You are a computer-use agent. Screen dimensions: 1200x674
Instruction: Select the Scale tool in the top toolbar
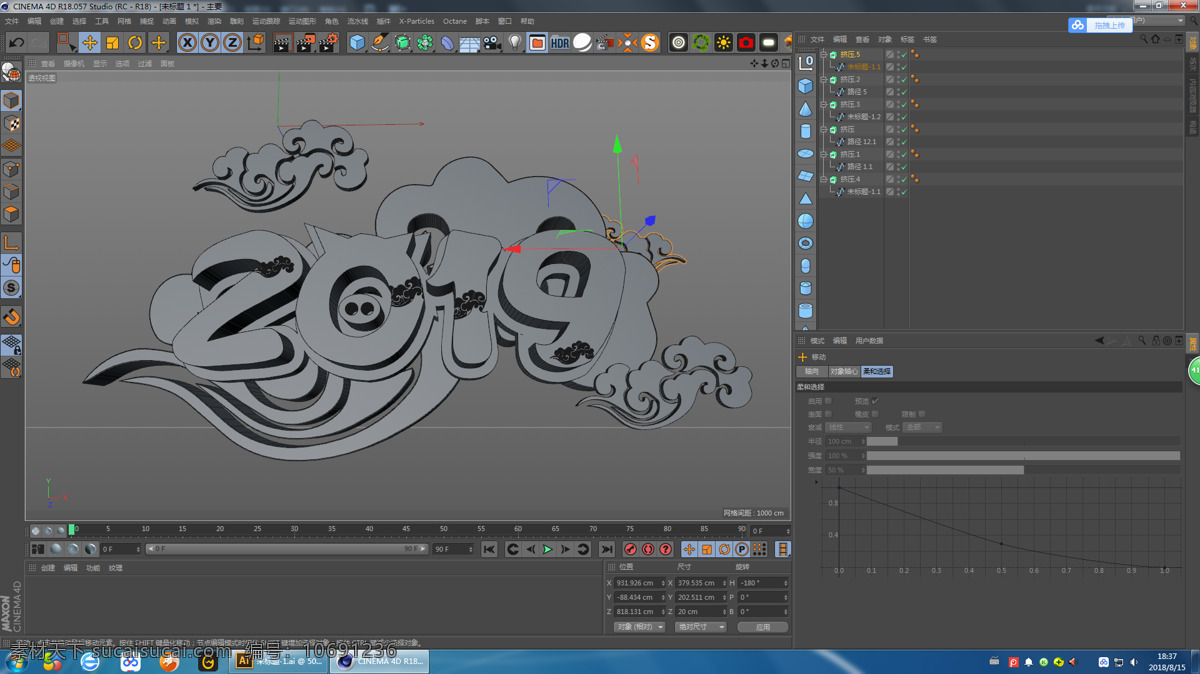point(112,42)
